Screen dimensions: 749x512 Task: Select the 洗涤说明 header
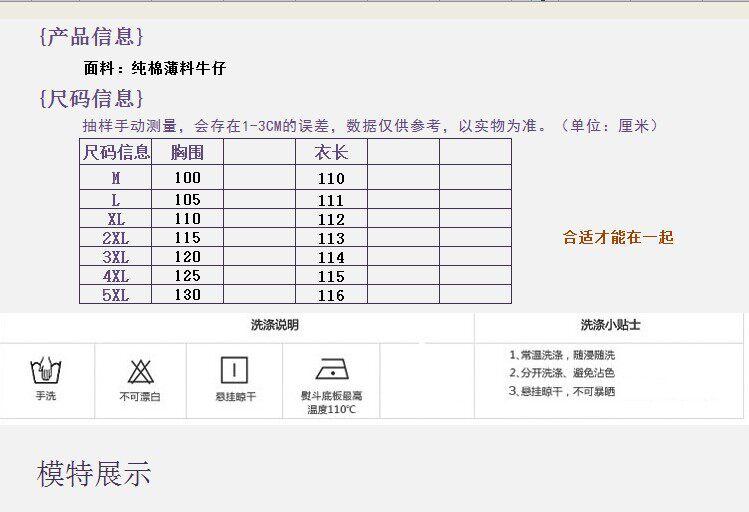(x=274, y=326)
